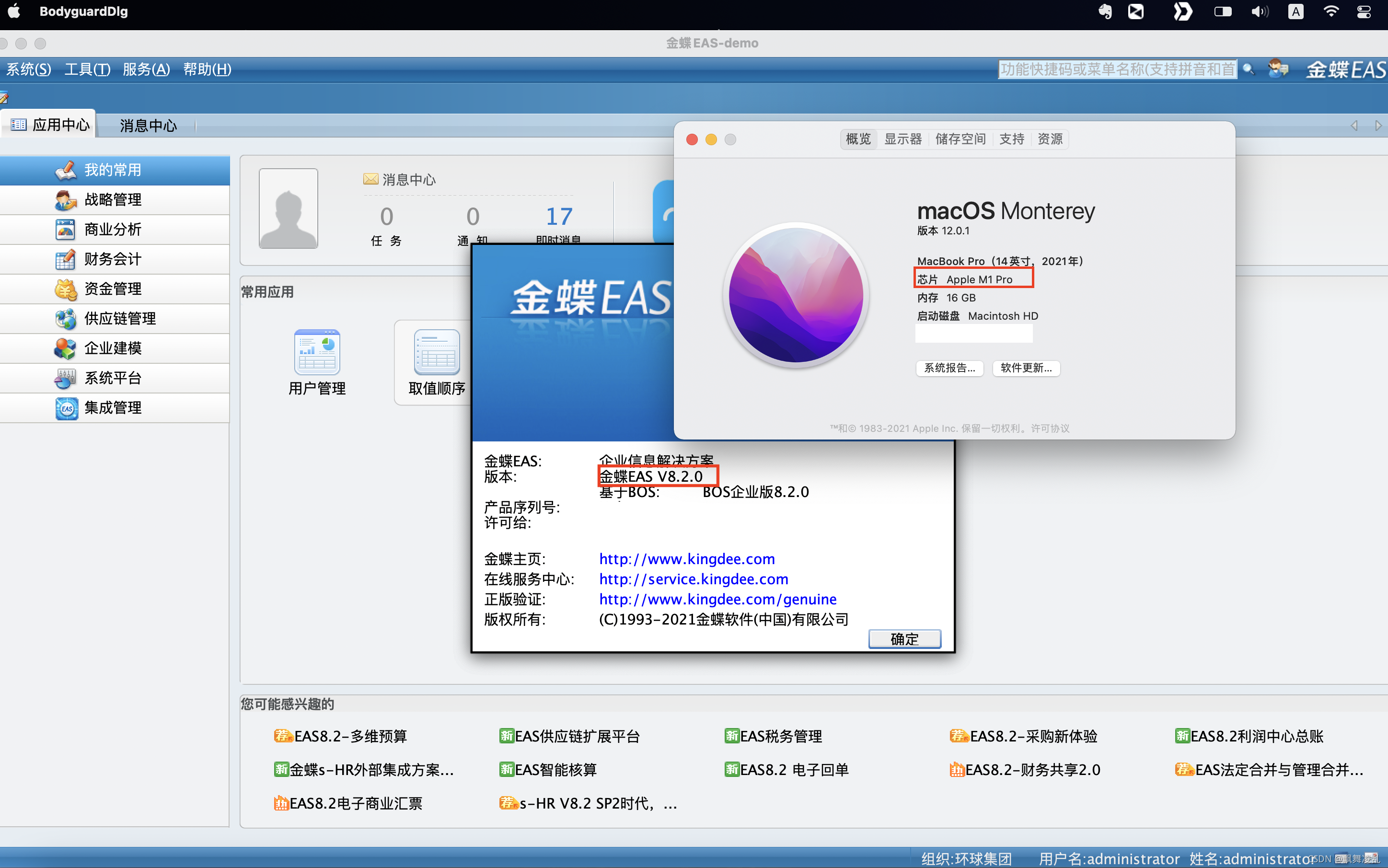Viewport: 1388px width, 868px height.
Task: Select 概览 tab in About This Mac
Action: click(858, 139)
